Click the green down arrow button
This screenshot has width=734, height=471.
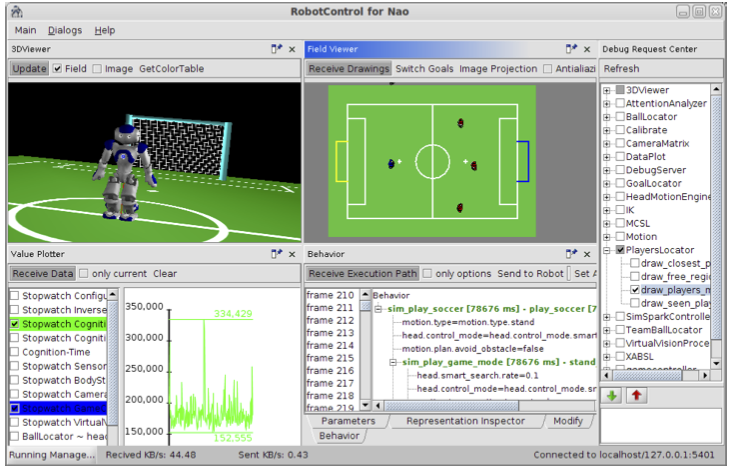tap(612, 396)
